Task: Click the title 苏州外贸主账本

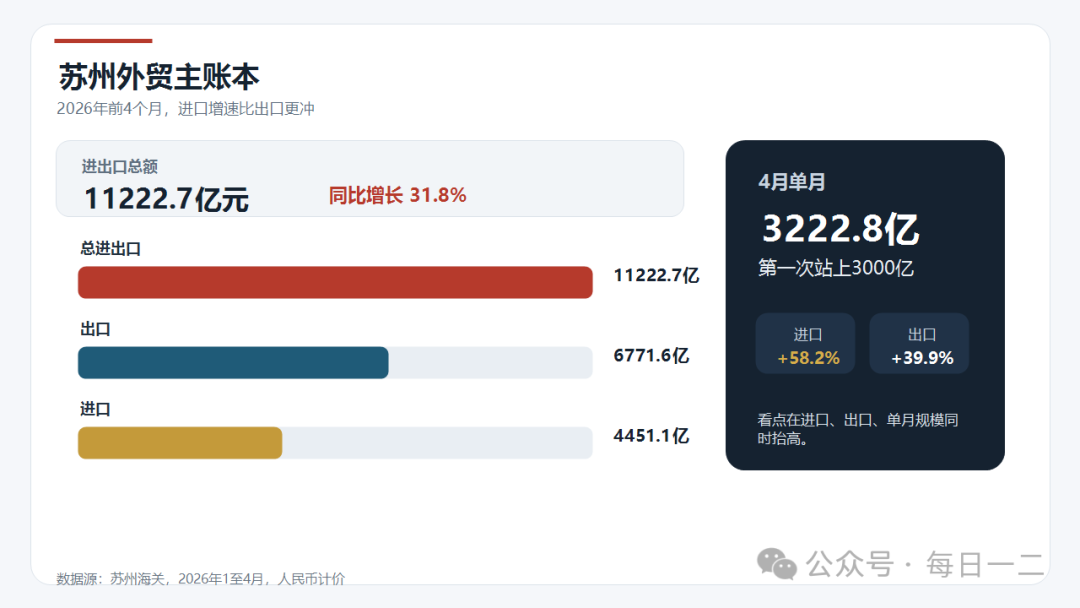Action: 158,76
